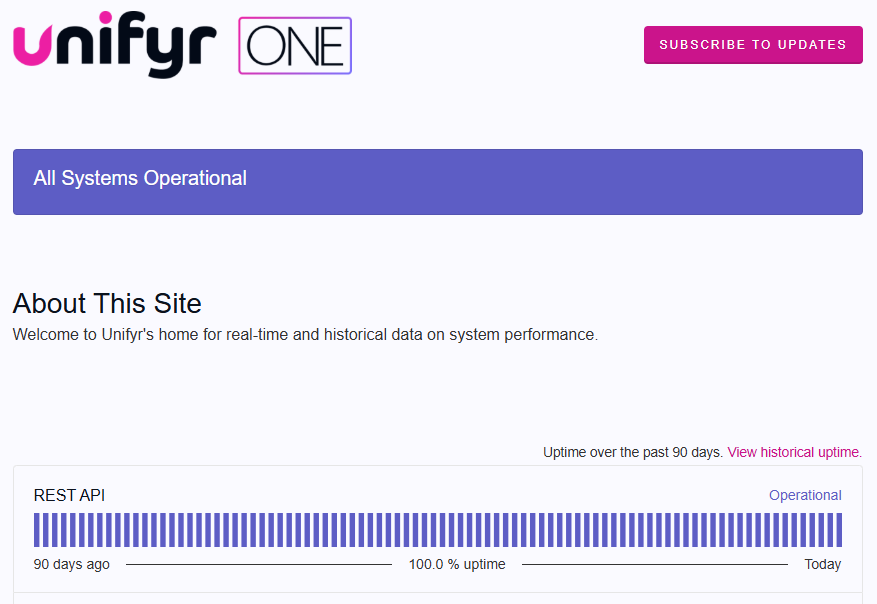Click the Subscribe to Updates button
The height and width of the screenshot is (604, 877).
pos(753,45)
